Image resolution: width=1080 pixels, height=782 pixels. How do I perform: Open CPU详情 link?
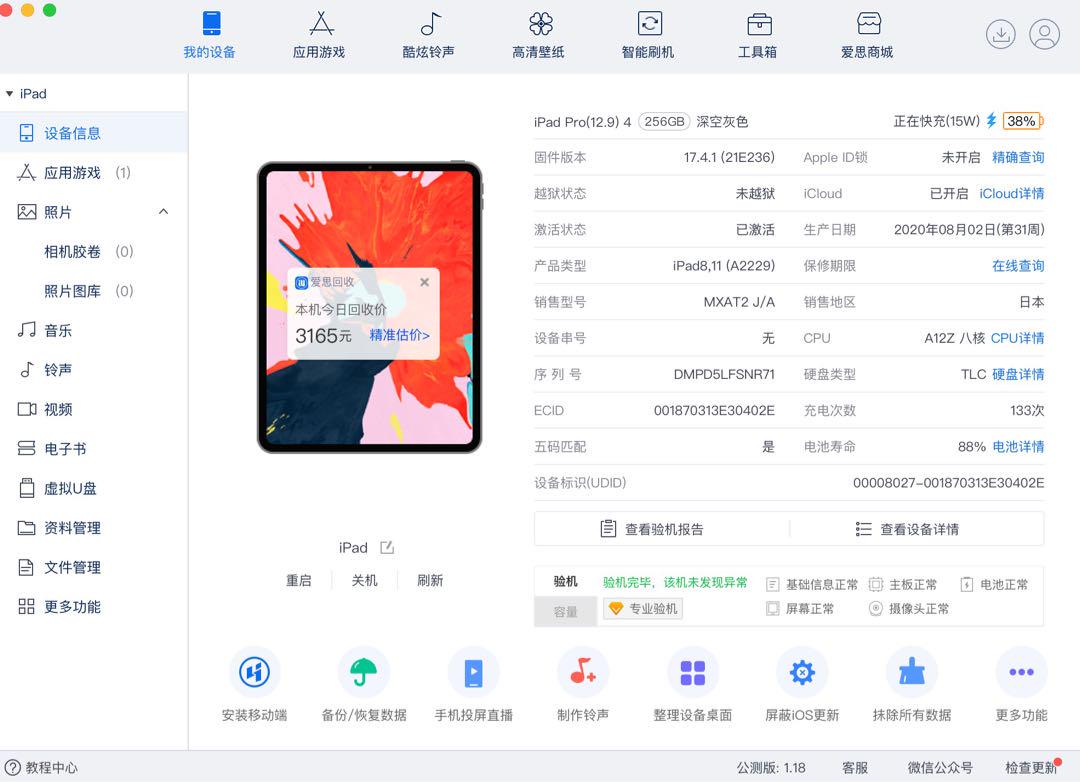1017,338
